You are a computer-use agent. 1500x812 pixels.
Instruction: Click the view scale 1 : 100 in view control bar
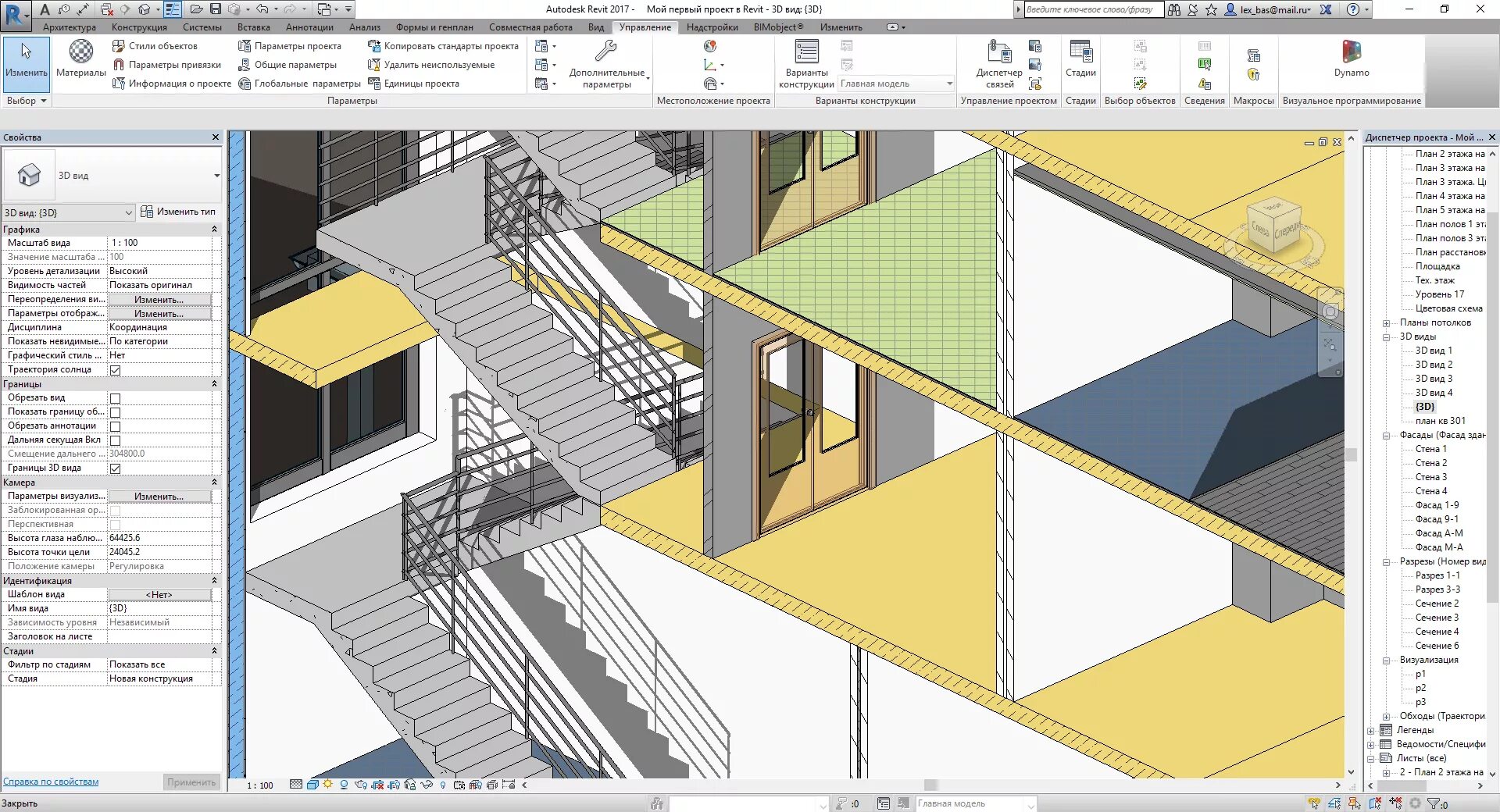pos(260,785)
